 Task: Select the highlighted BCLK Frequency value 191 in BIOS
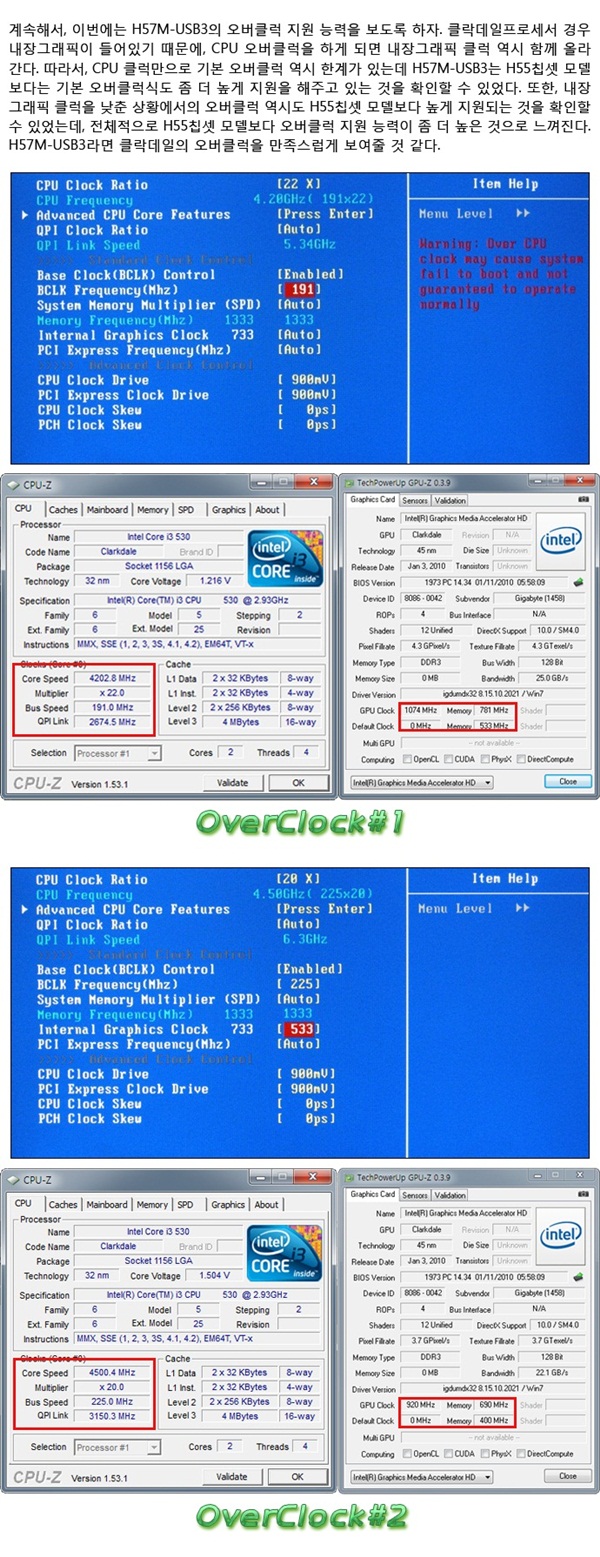[x=300, y=290]
